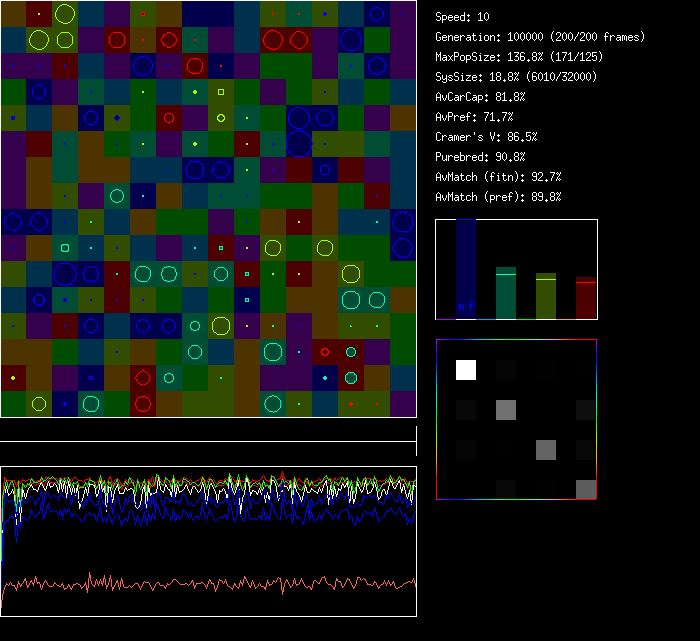Select the bottom-right gray square in the matrix
The image size is (700, 641).
pyautogui.click(x=586, y=489)
